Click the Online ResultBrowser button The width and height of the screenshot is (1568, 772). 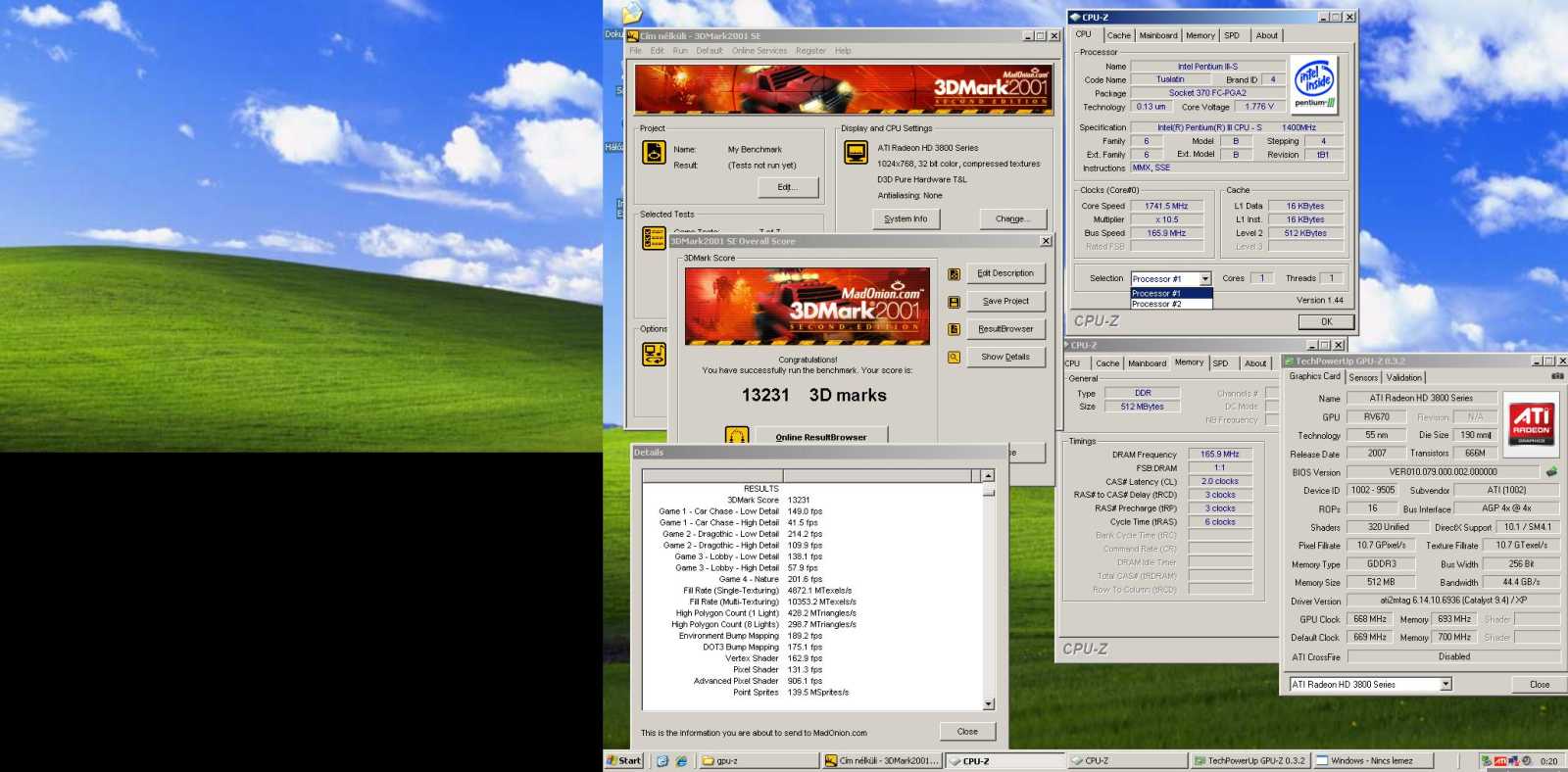[x=821, y=437]
